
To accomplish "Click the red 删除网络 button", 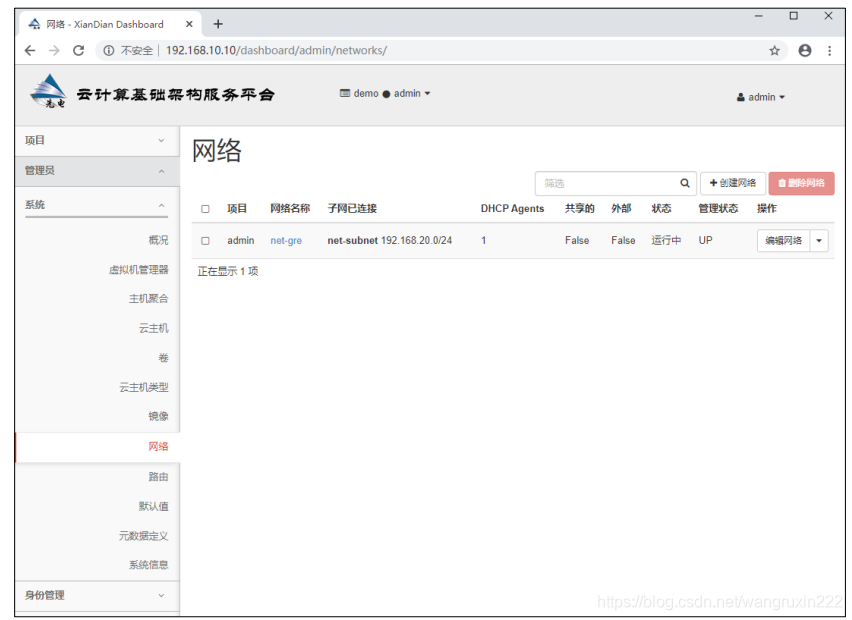I will (801, 183).
